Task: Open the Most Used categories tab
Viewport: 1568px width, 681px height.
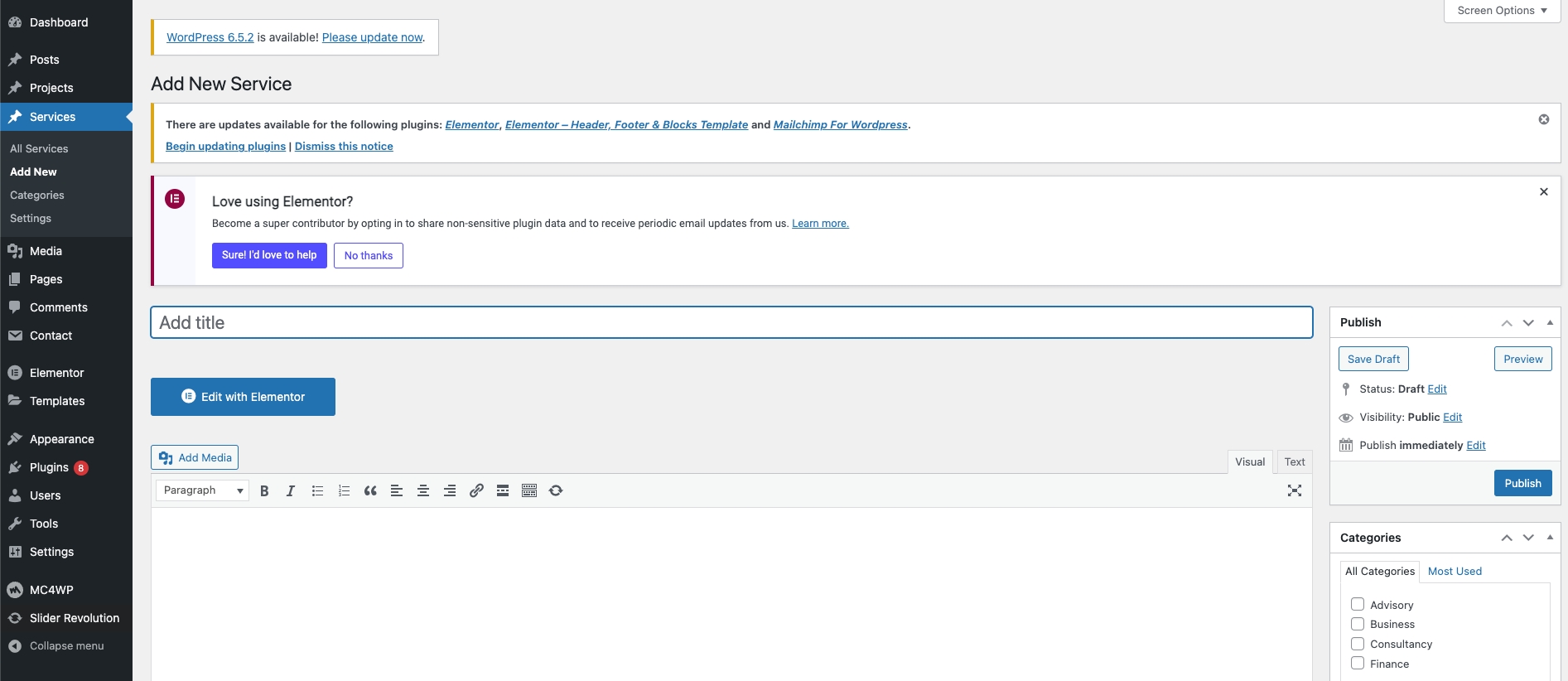Action: coord(1454,571)
